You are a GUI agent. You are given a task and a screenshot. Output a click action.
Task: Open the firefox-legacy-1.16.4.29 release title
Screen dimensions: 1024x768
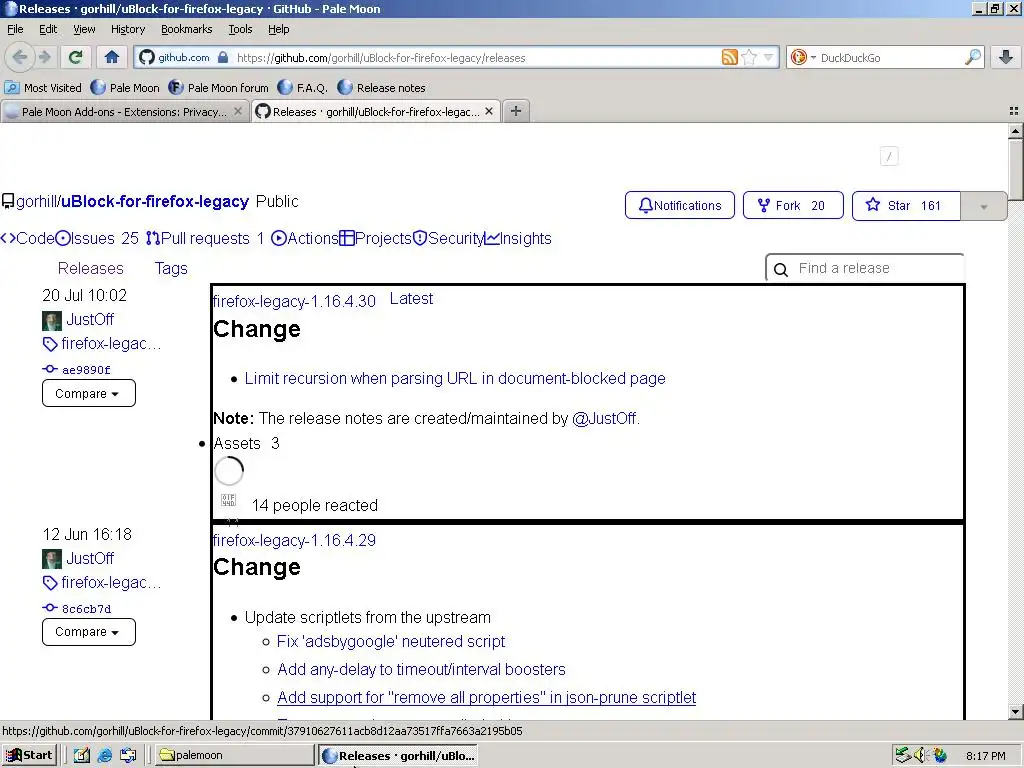(294, 540)
